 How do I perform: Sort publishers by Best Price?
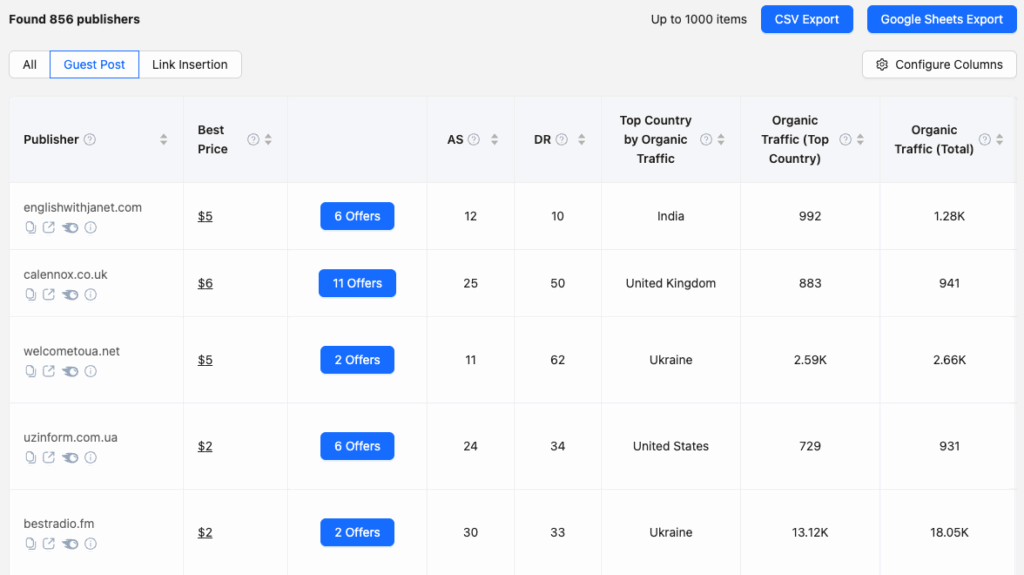(268, 140)
